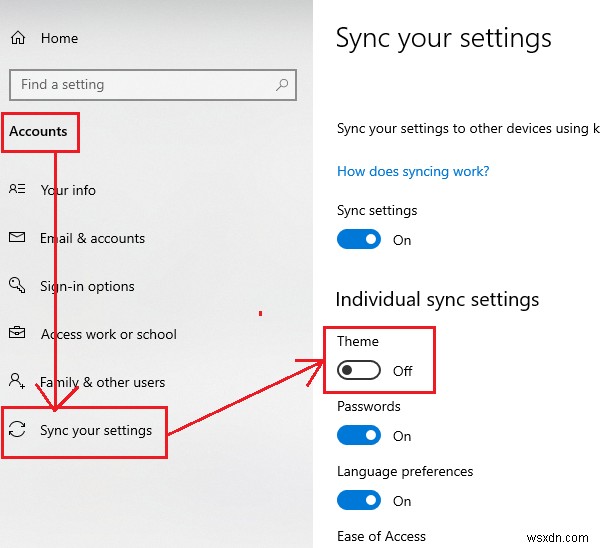Click the Sign-in options key icon

tap(17, 285)
